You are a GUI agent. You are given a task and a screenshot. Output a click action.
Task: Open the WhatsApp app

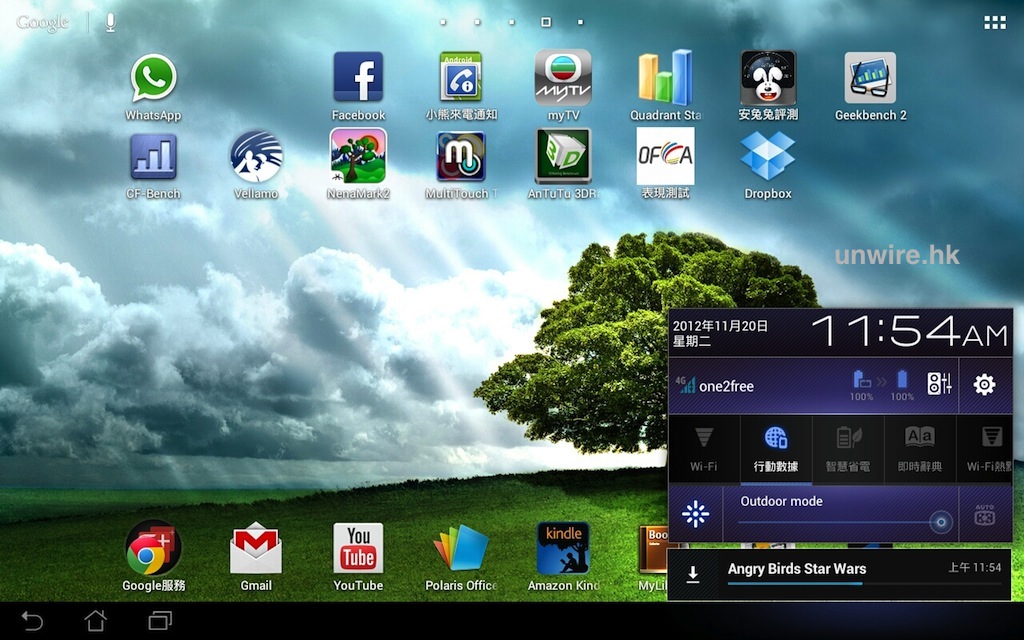coord(153,79)
